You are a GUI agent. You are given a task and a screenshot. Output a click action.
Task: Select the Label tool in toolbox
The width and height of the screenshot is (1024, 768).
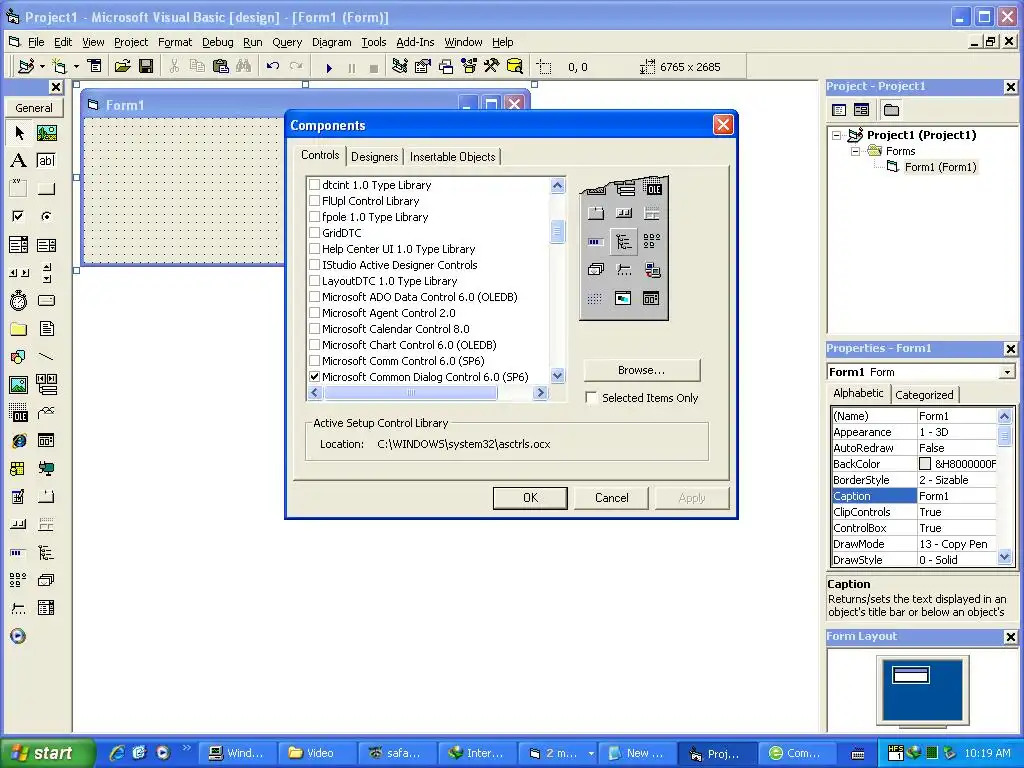pyautogui.click(x=19, y=161)
